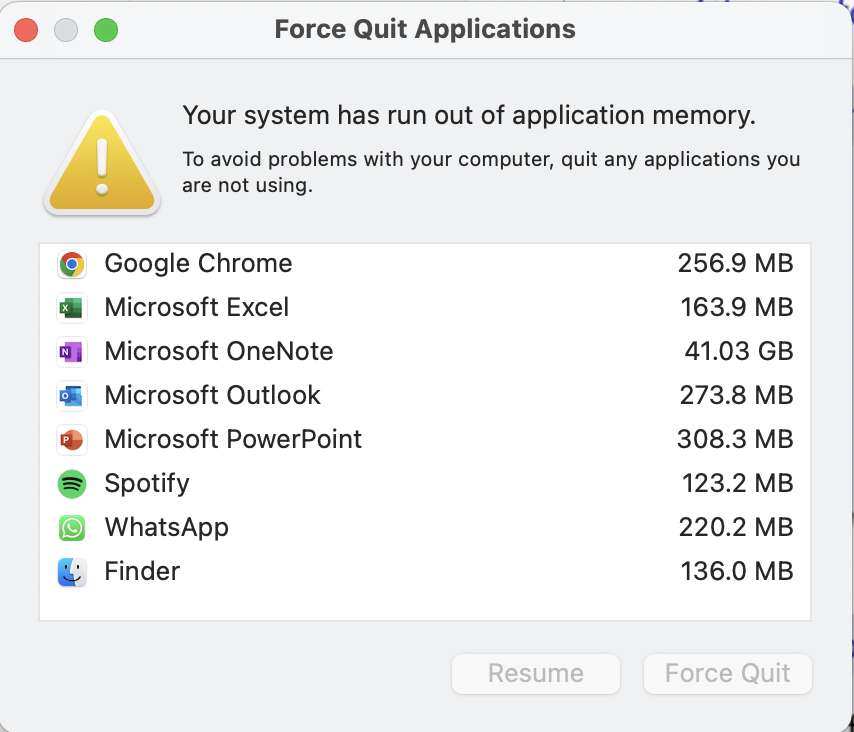Click the Microsoft Excel icon
The width and height of the screenshot is (854, 732).
coord(72,308)
